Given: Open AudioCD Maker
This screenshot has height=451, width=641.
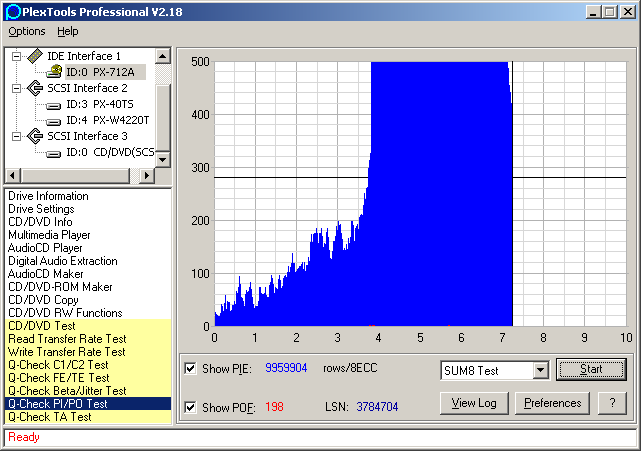Looking at the screenshot, I should tap(45, 274).
